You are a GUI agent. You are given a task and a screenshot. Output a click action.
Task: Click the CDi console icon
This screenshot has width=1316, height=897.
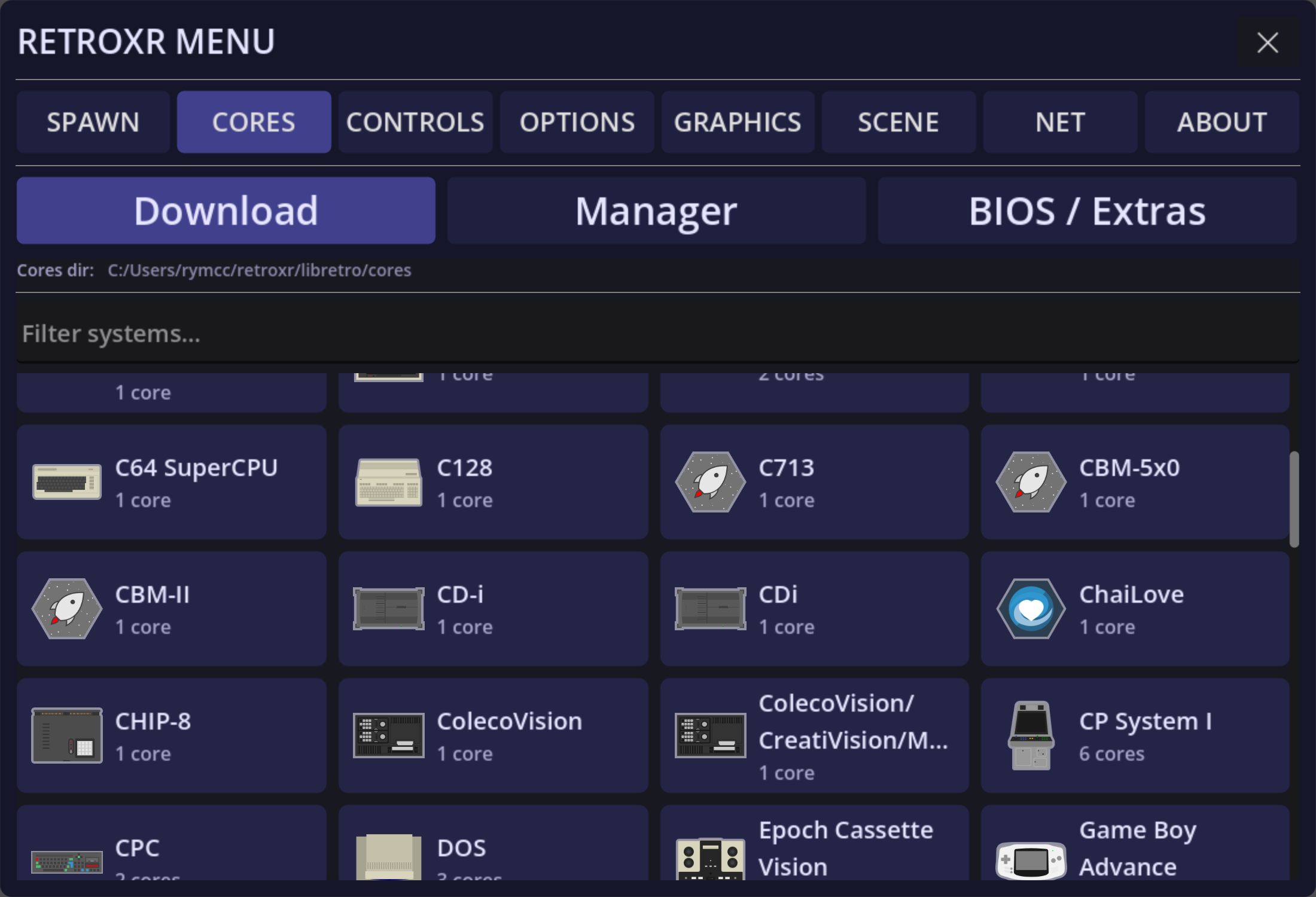pos(710,609)
